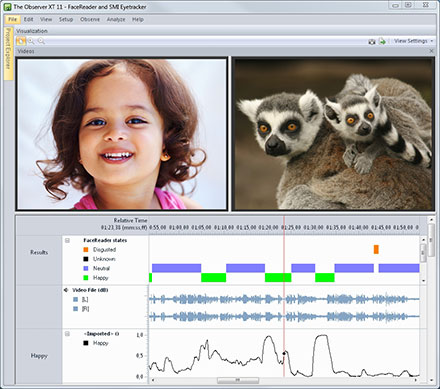This screenshot has height=389, width=440.
Task: Click the green Happy color swatch
Action: click(x=86, y=278)
